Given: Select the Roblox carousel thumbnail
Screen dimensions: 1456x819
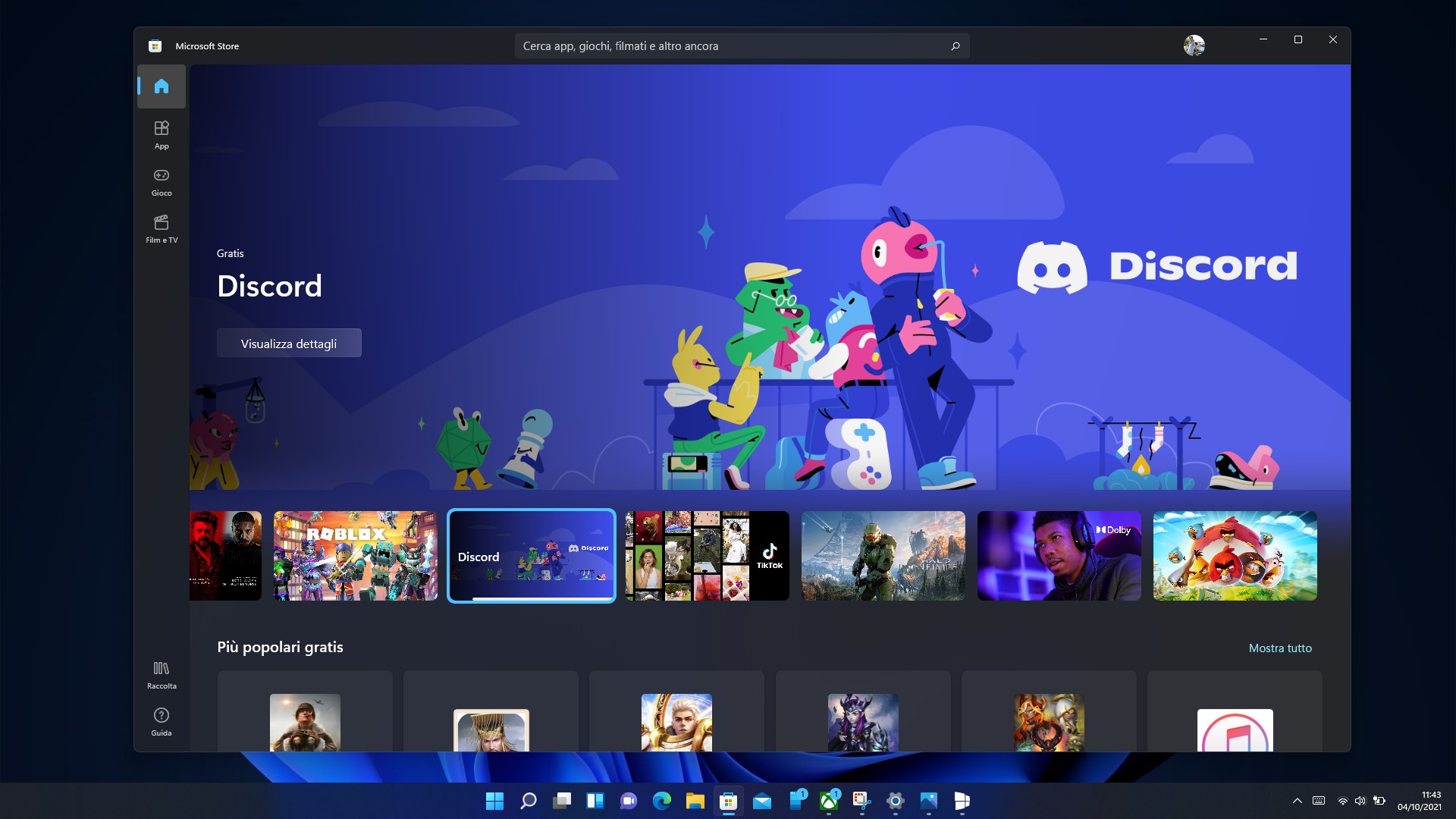Looking at the screenshot, I should click(356, 556).
